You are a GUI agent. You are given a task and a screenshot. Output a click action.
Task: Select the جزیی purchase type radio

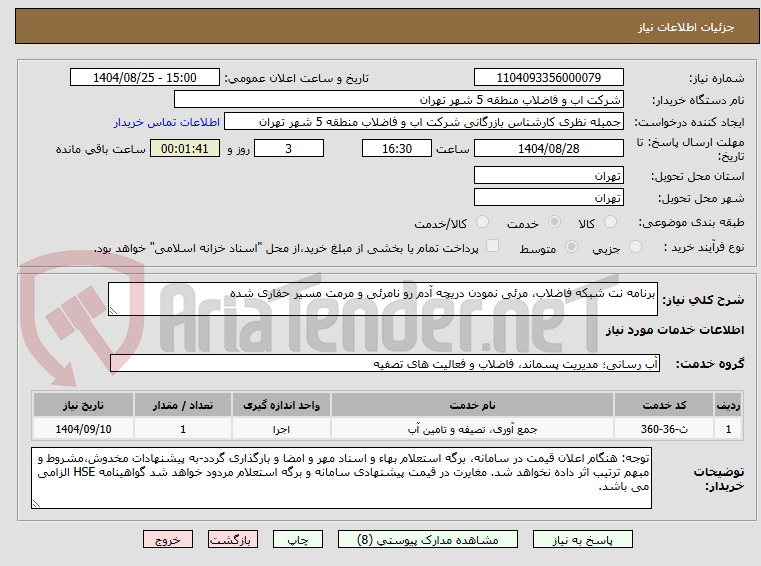(x=635, y=247)
